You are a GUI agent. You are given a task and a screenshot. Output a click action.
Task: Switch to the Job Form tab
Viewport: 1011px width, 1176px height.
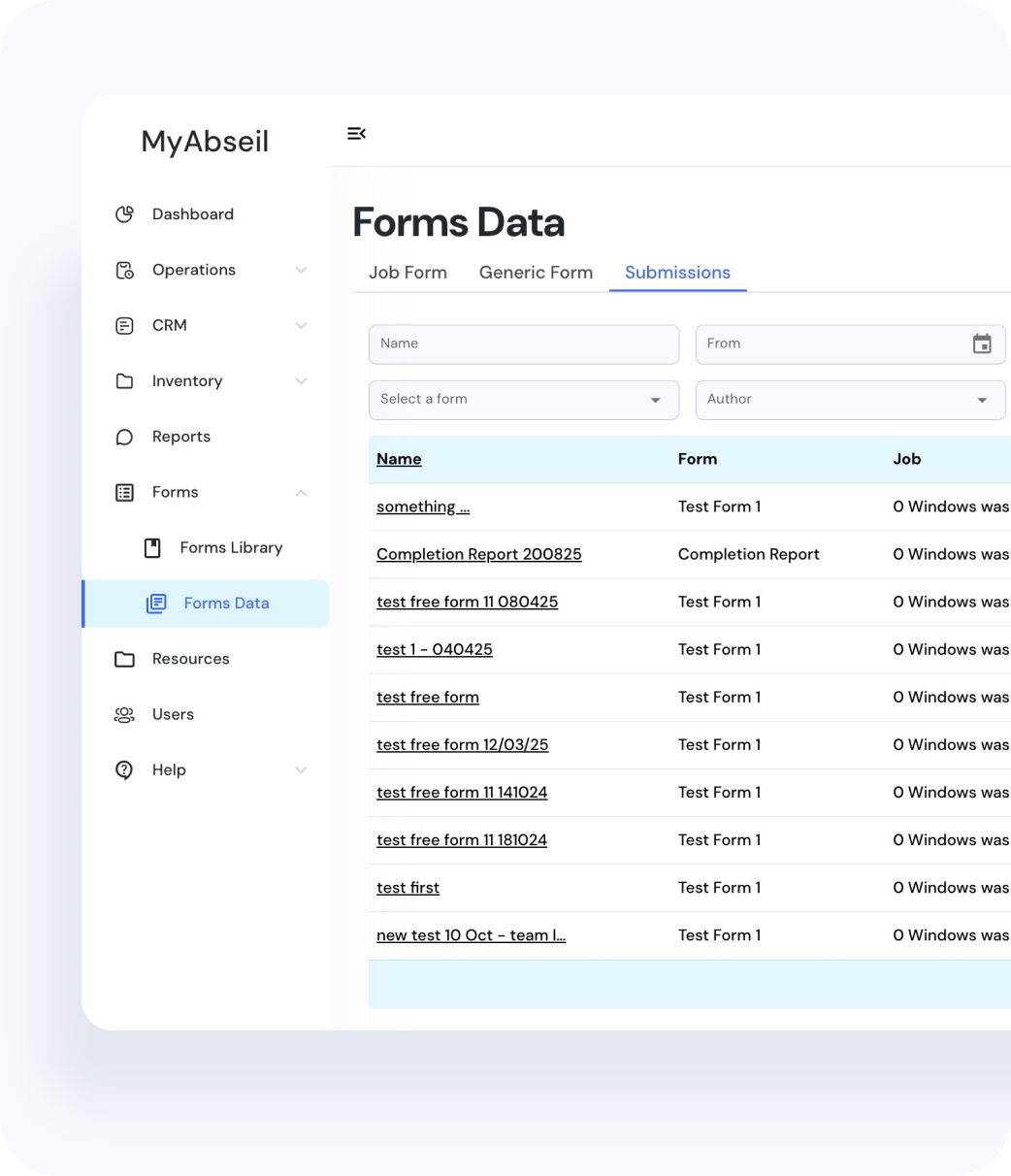pyautogui.click(x=408, y=273)
